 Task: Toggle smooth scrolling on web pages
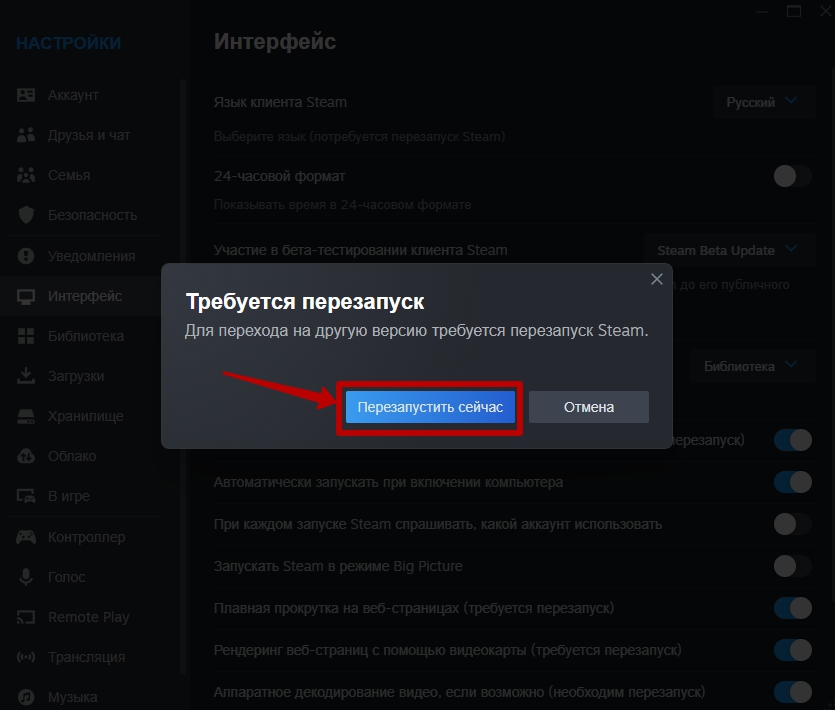click(x=792, y=608)
